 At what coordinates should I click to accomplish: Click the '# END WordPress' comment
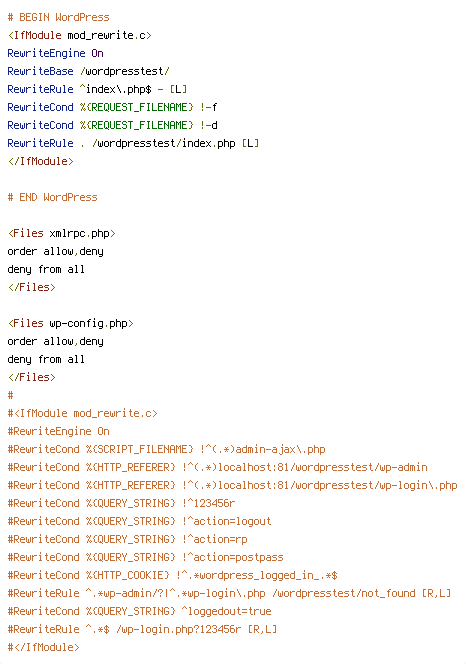(x=53, y=197)
